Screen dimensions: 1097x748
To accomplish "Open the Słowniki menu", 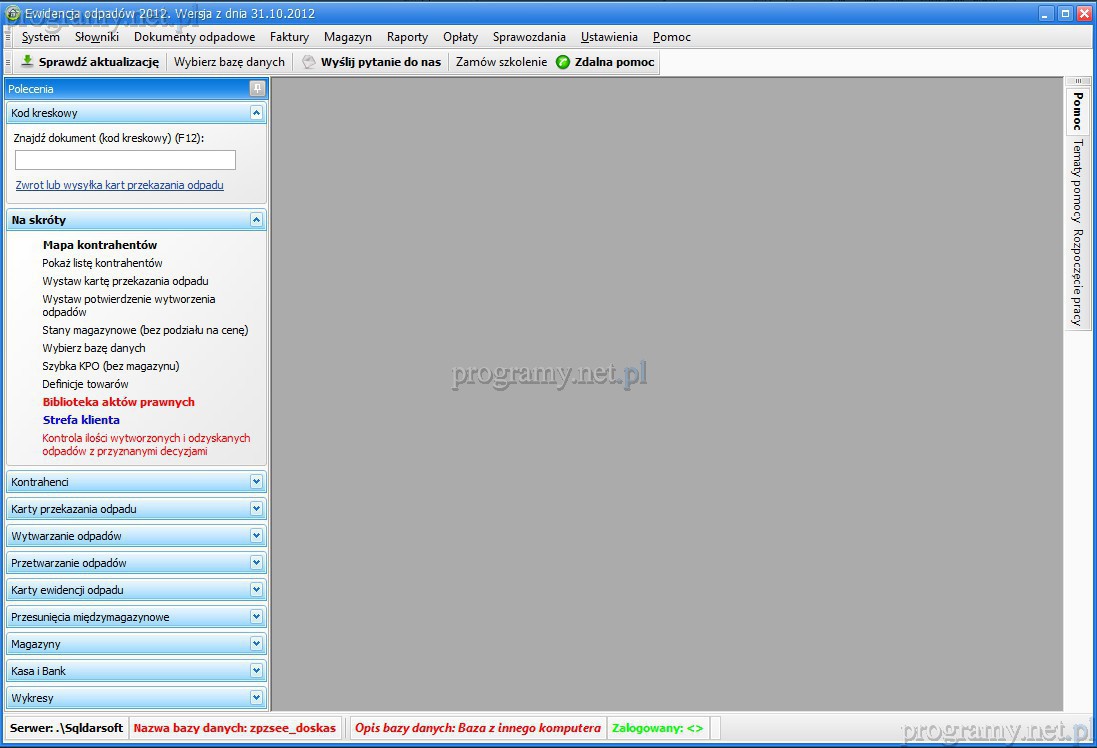I will point(96,37).
